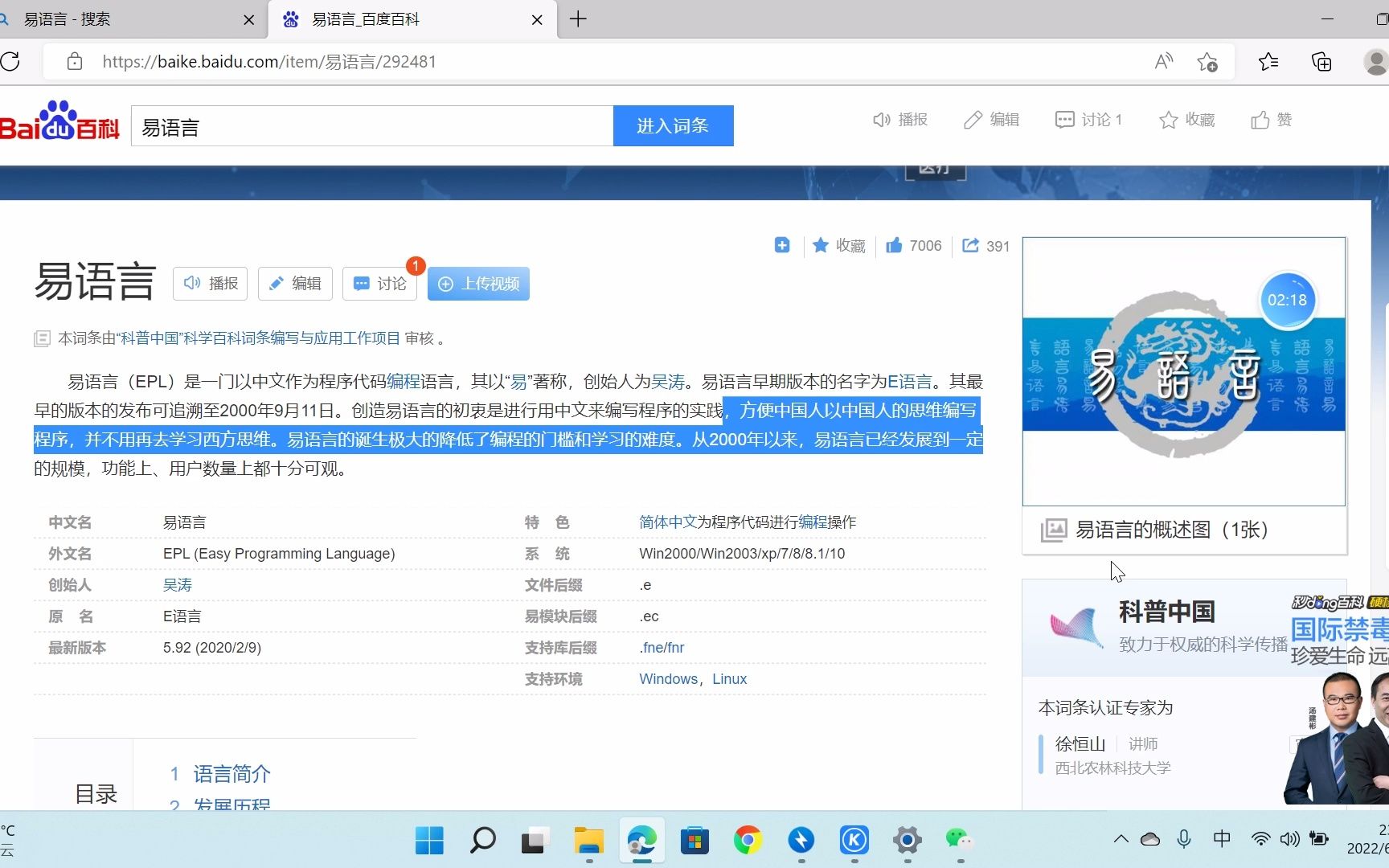Open WeChat from the taskbar
1389x868 pixels.
point(960,841)
